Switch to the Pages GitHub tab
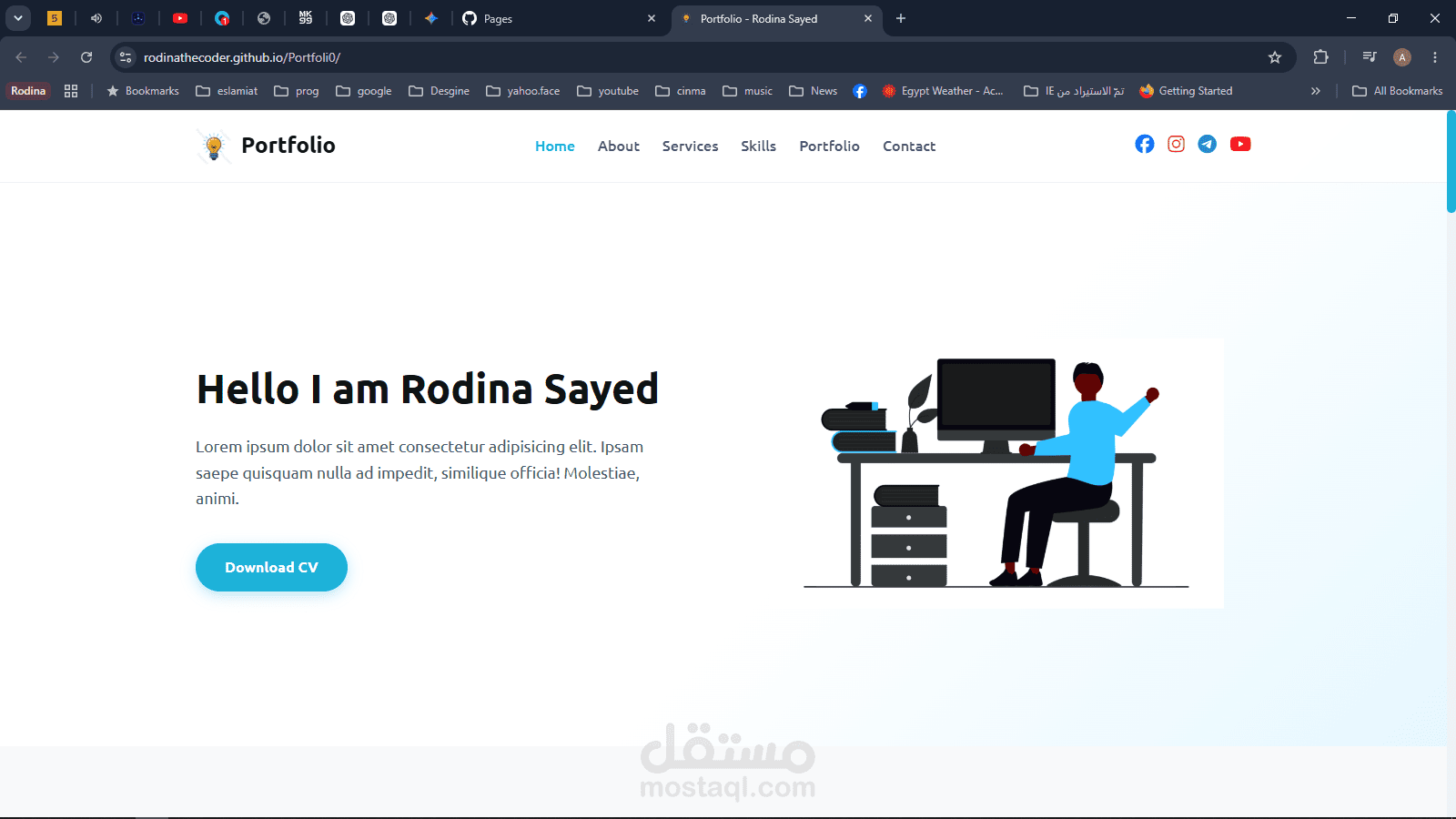This screenshot has width=1456, height=819. click(x=560, y=18)
